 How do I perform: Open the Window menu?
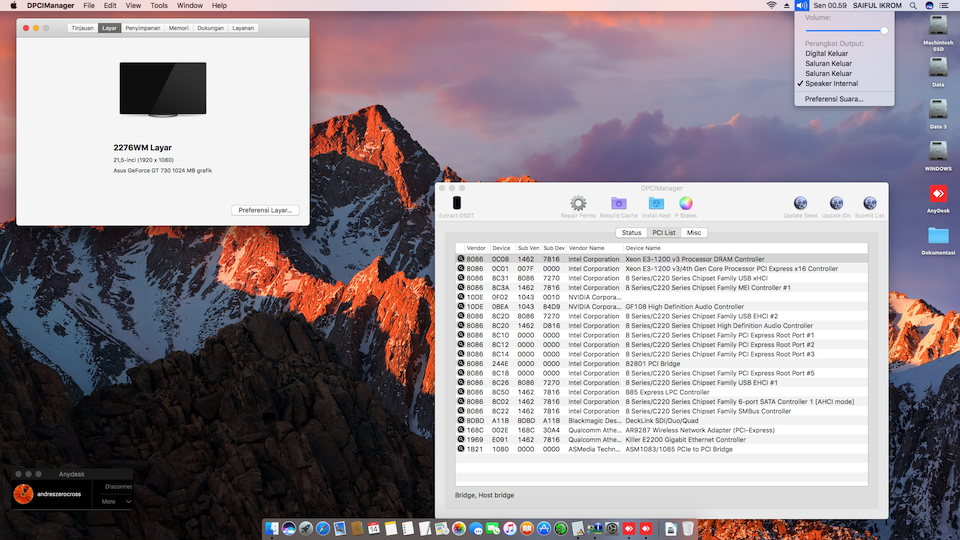(x=190, y=6)
